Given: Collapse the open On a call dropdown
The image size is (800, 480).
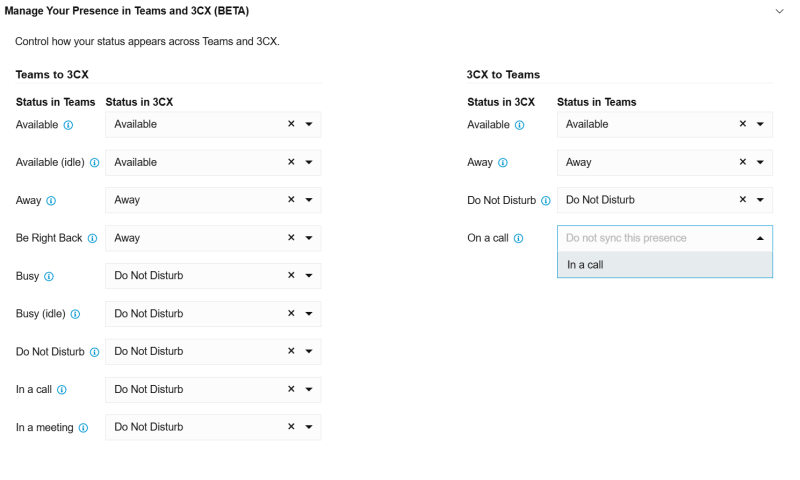Looking at the screenshot, I should (760, 238).
